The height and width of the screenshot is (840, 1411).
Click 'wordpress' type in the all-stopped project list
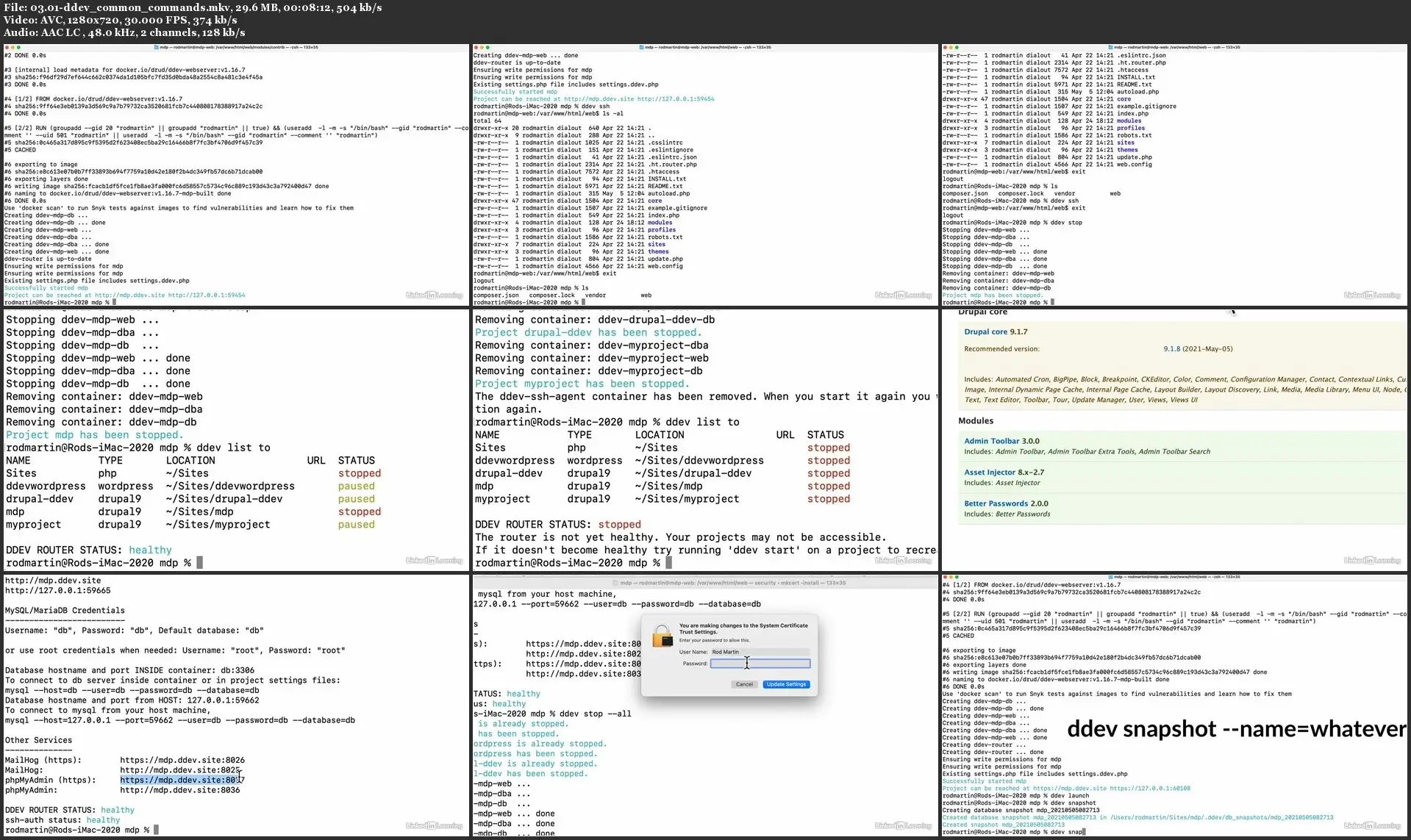pyautogui.click(x=595, y=461)
